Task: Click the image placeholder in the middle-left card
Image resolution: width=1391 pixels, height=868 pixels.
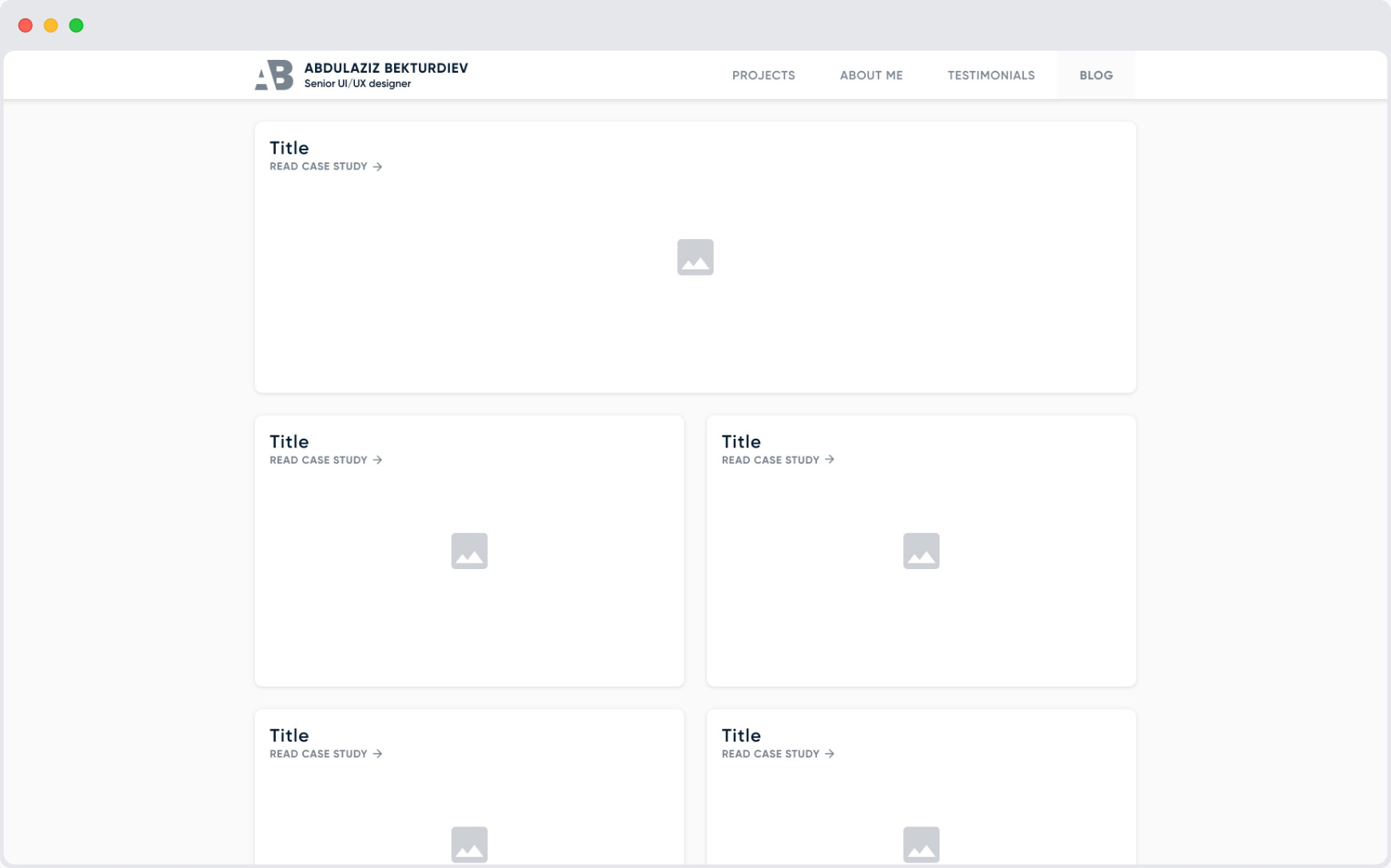Action: click(x=469, y=551)
